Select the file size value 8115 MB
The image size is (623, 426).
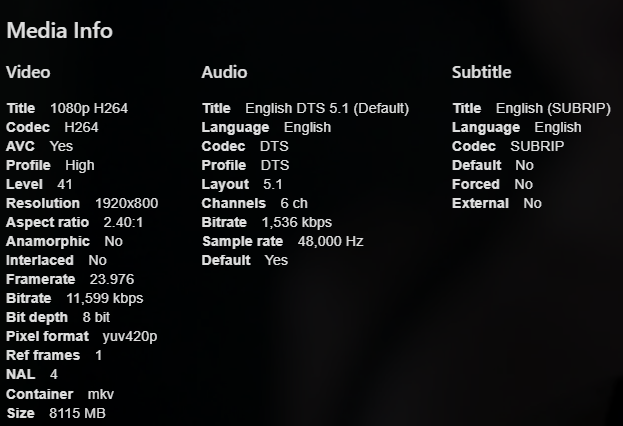[x=77, y=413]
